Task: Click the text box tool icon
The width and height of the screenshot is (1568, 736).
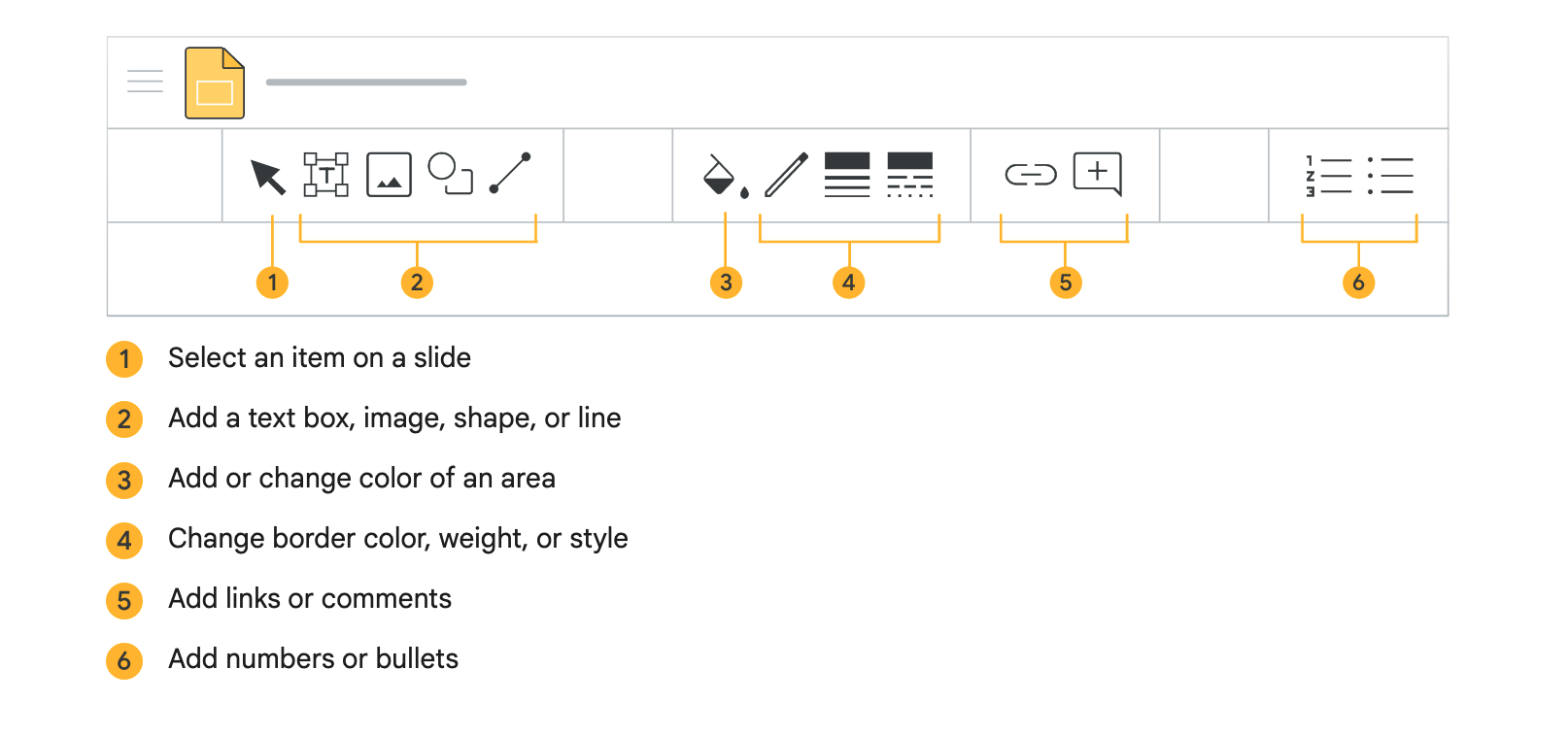Action: pos(325,175)
